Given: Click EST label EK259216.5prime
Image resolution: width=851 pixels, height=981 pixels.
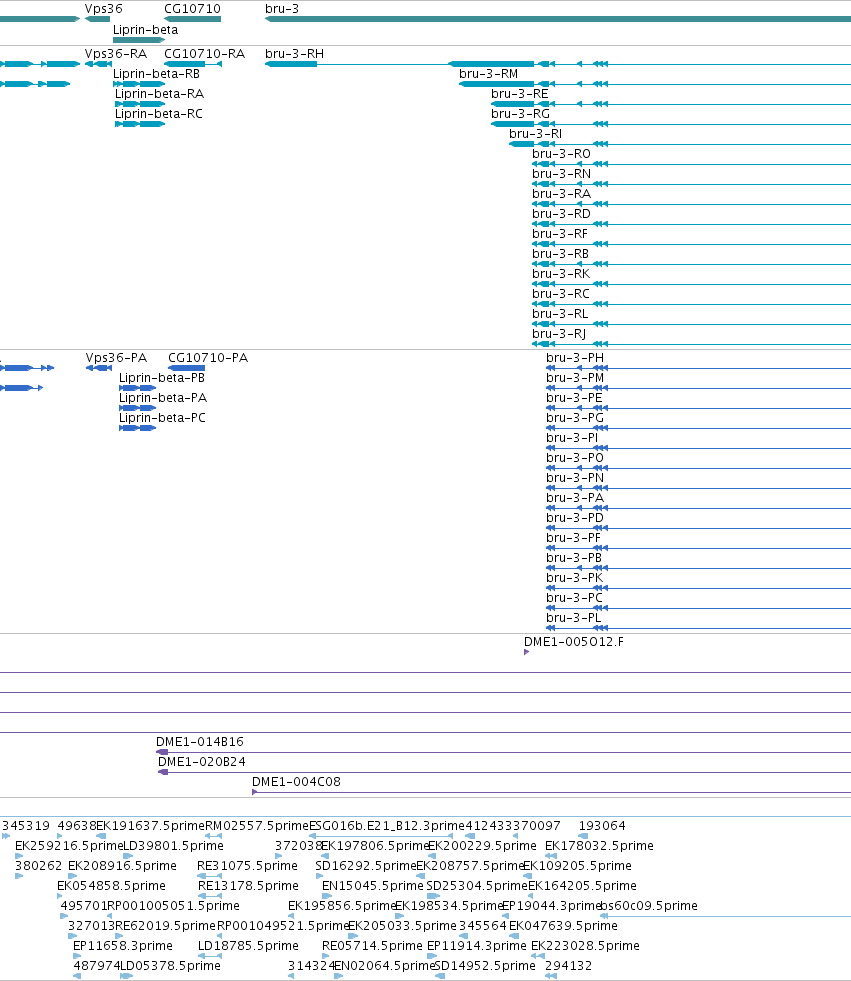Looking at the screenshot, I should pyautogui.click(x=69, y=846).
